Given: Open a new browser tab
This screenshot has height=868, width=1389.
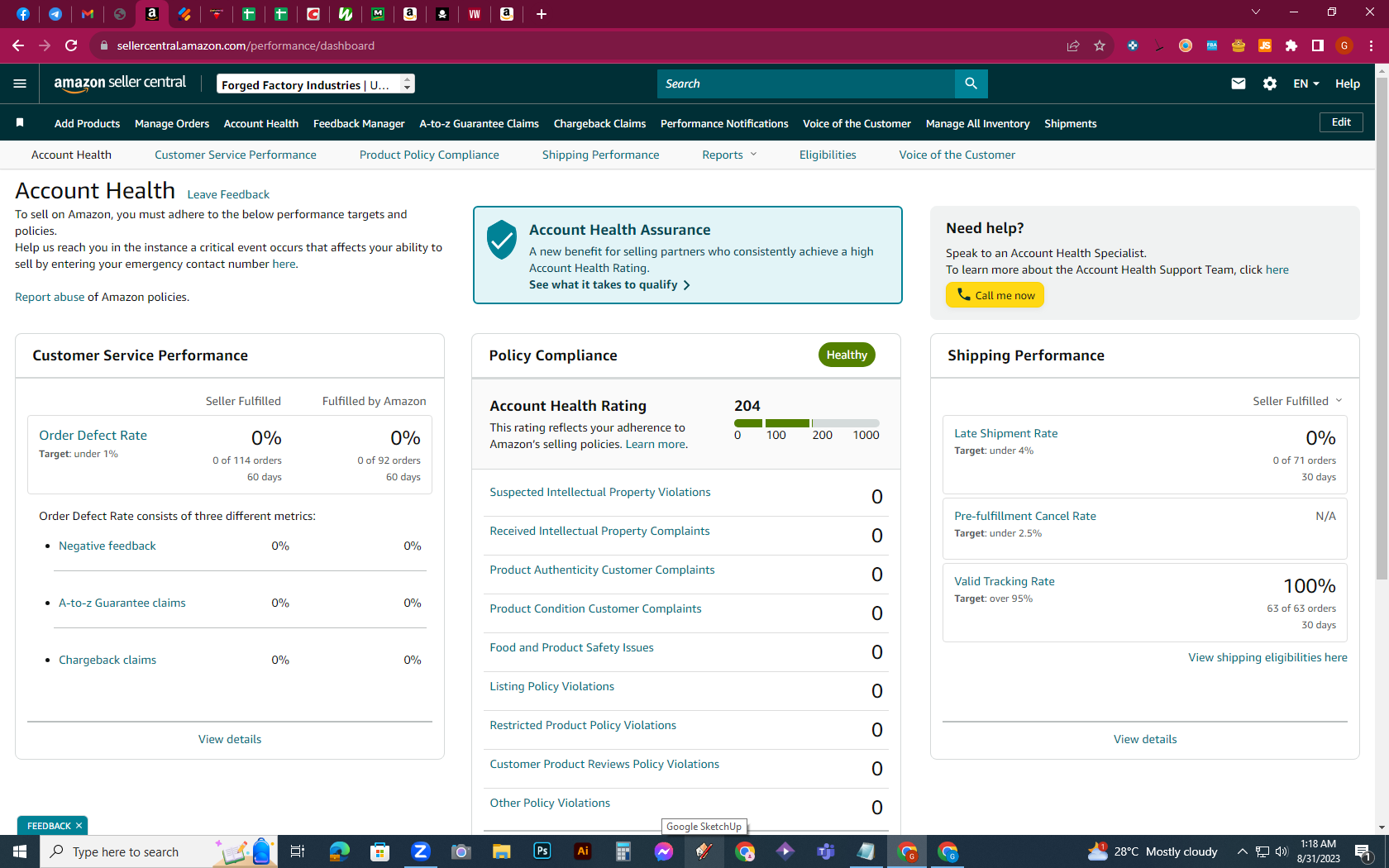Looking at the screenshot, I should tap(542, 14).
